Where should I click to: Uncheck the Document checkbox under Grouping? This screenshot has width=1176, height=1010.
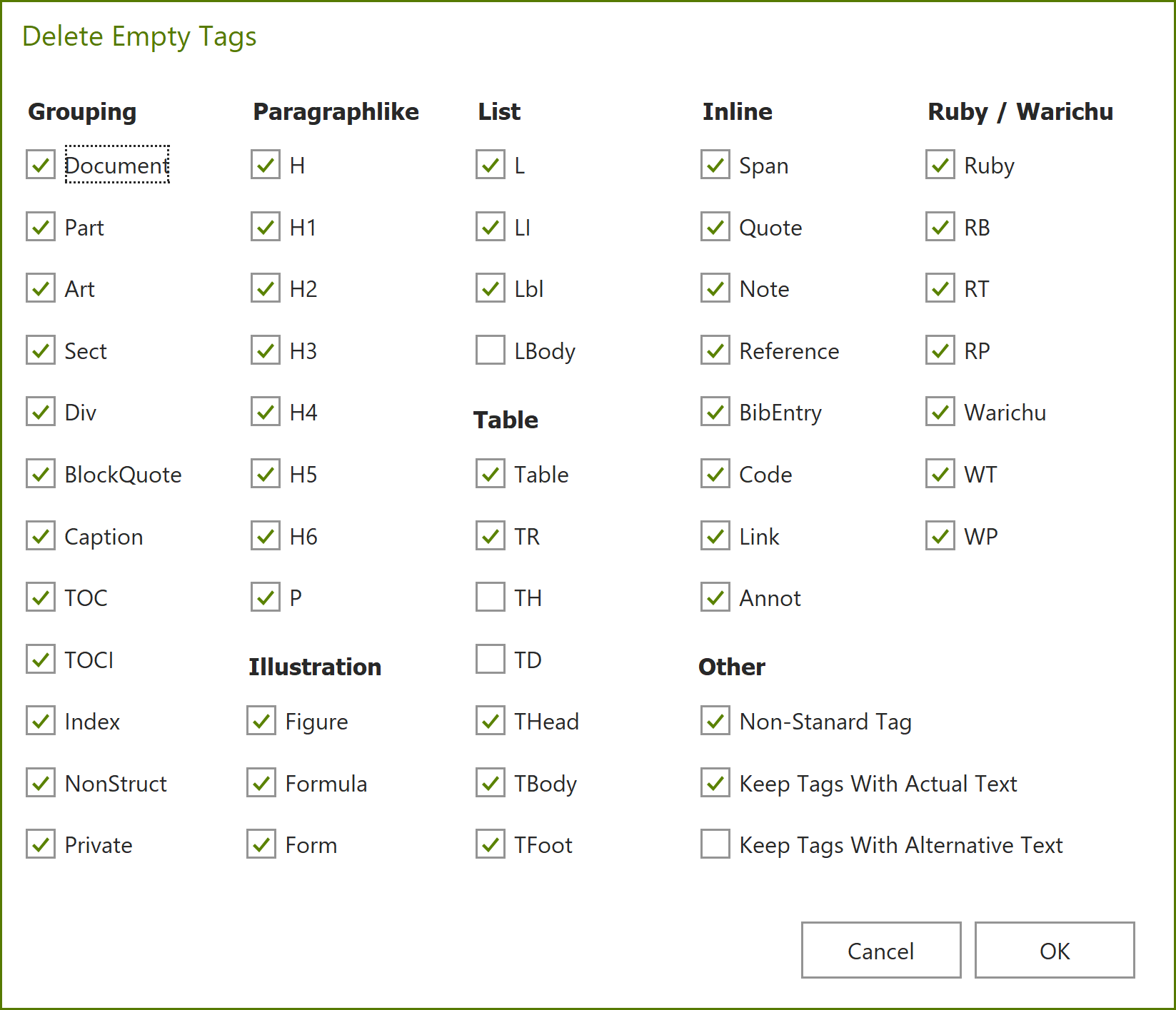click(x=40, y=165)
